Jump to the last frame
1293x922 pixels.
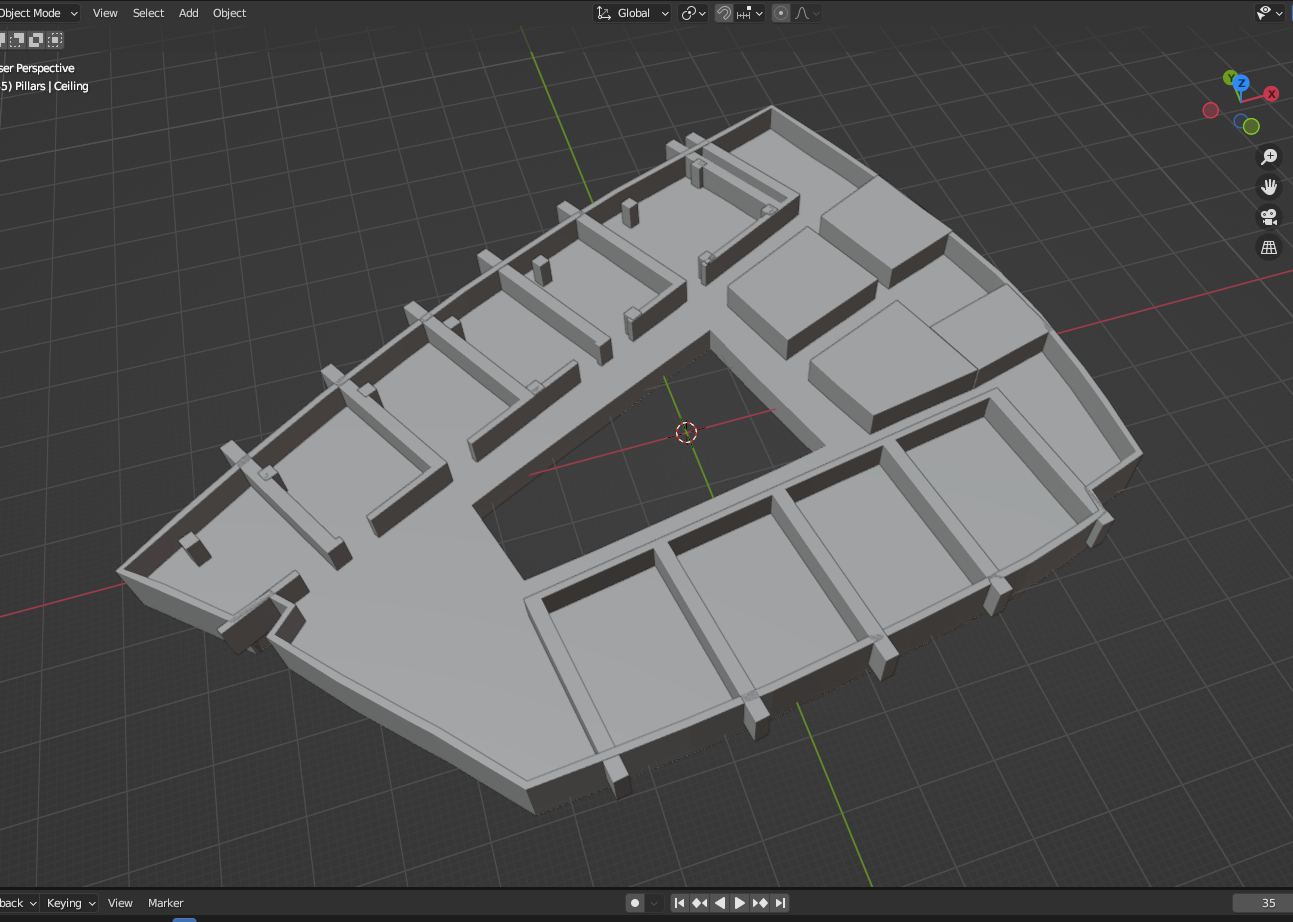(780, 903)
